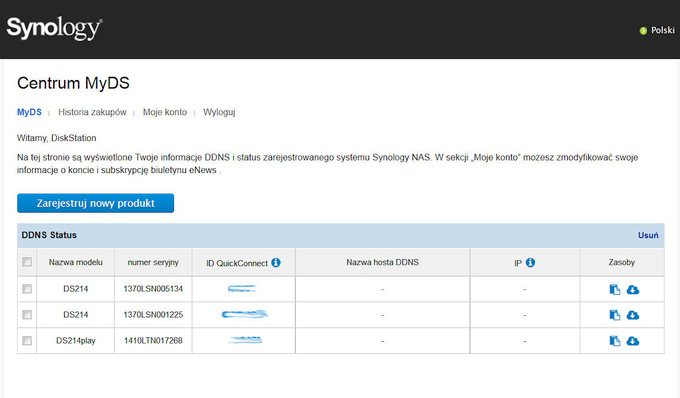This screenshot has width=680, height=398.
Task: Open the info icon beside the IP column
Action: (530, 262)
